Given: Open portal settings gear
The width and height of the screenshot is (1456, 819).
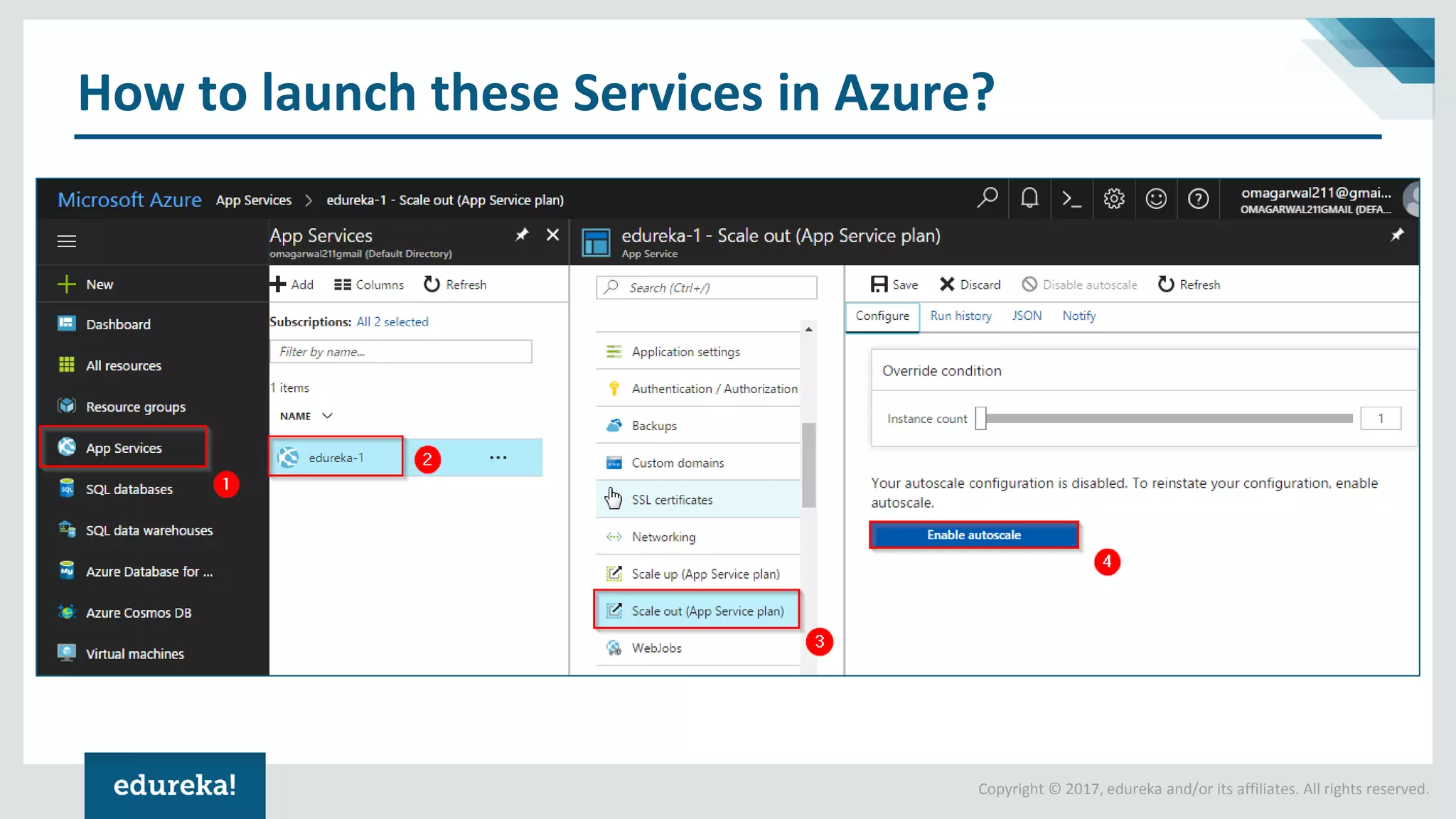Looking at the screenshot, I should [x=1114, y=198].
